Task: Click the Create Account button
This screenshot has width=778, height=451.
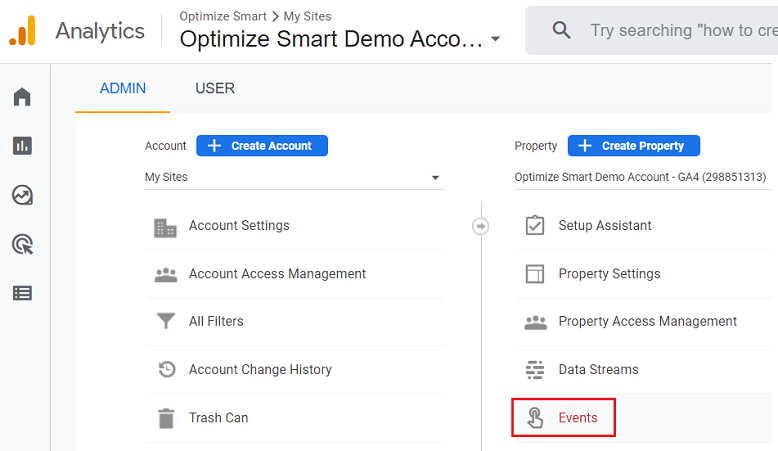Action: (x=262, y=146)
